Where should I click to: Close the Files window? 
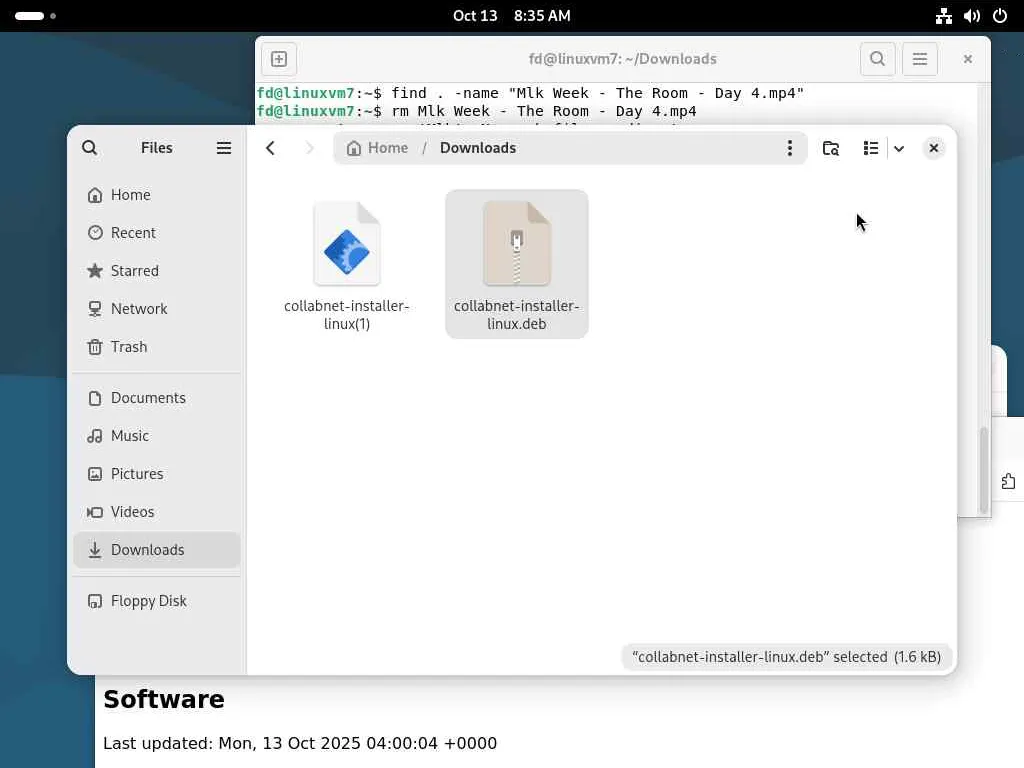point(934,148)
